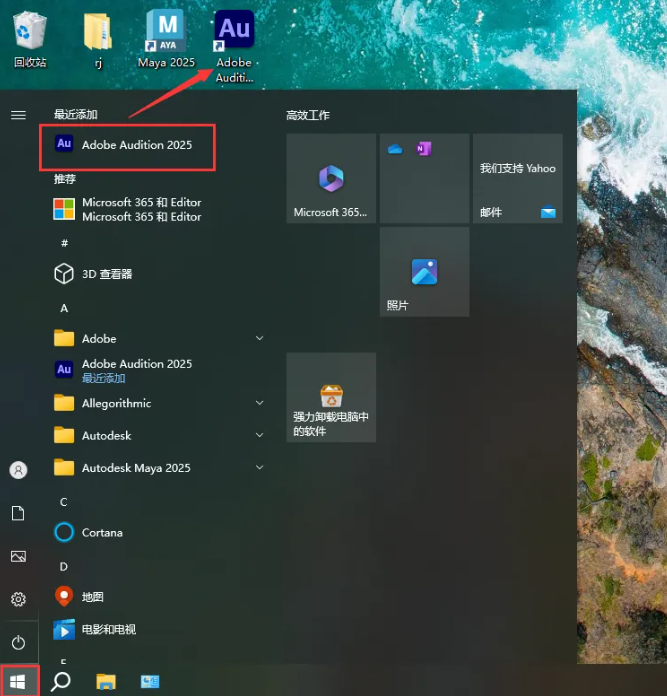Expand the Start menu hamburger button

[x=18, y=115]
